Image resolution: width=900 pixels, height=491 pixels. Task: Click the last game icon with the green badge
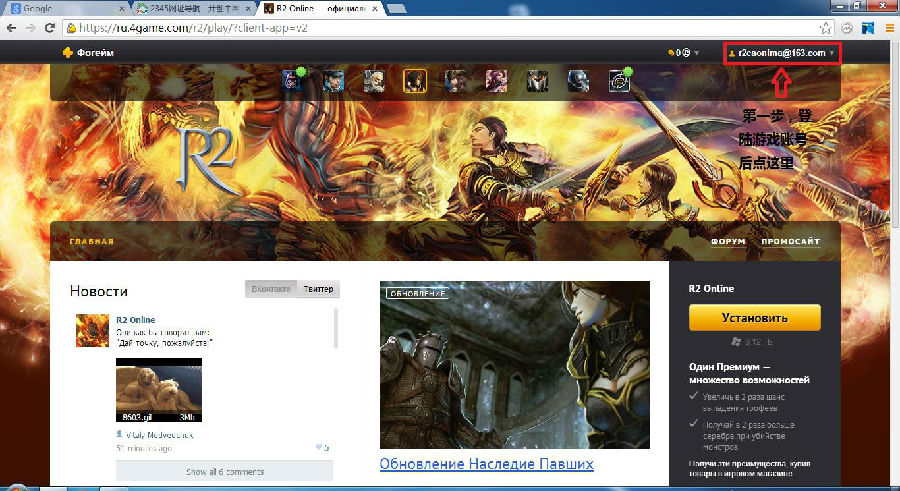click(x=620, y=81)
